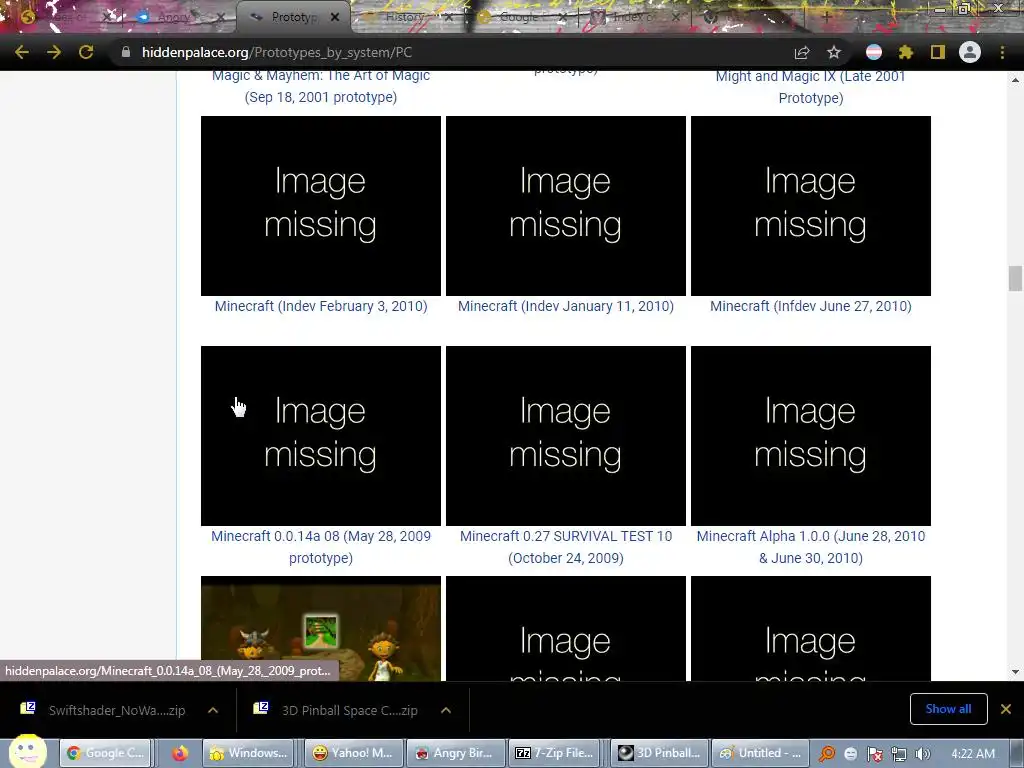Click Indev January 11, 2010 missing image thumbnail
This screenshot has height=768, width=1024.
point(566,206)
